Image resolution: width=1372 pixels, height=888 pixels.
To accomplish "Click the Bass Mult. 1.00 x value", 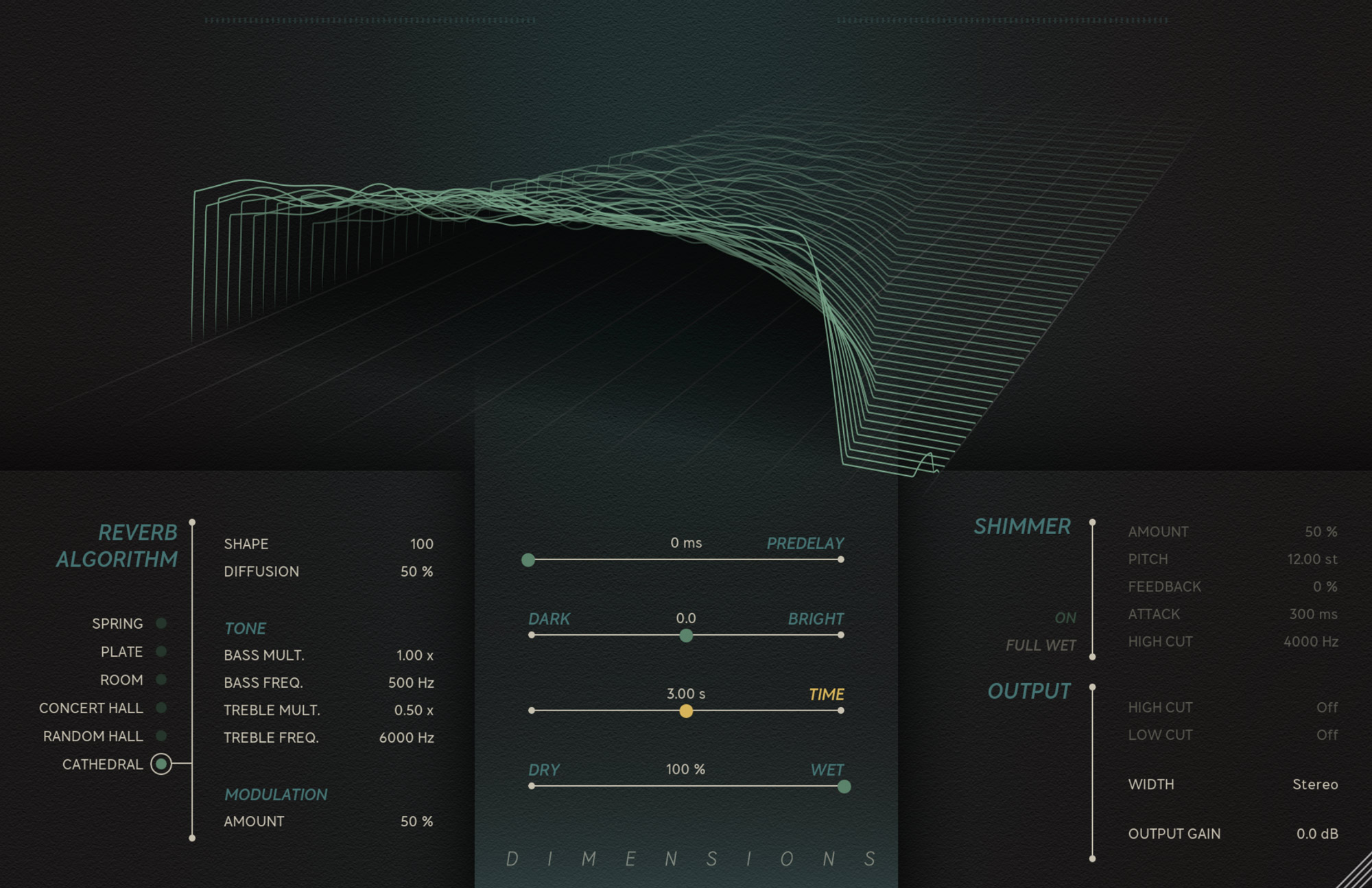I will pyautogui.click(x=414, y=656).
